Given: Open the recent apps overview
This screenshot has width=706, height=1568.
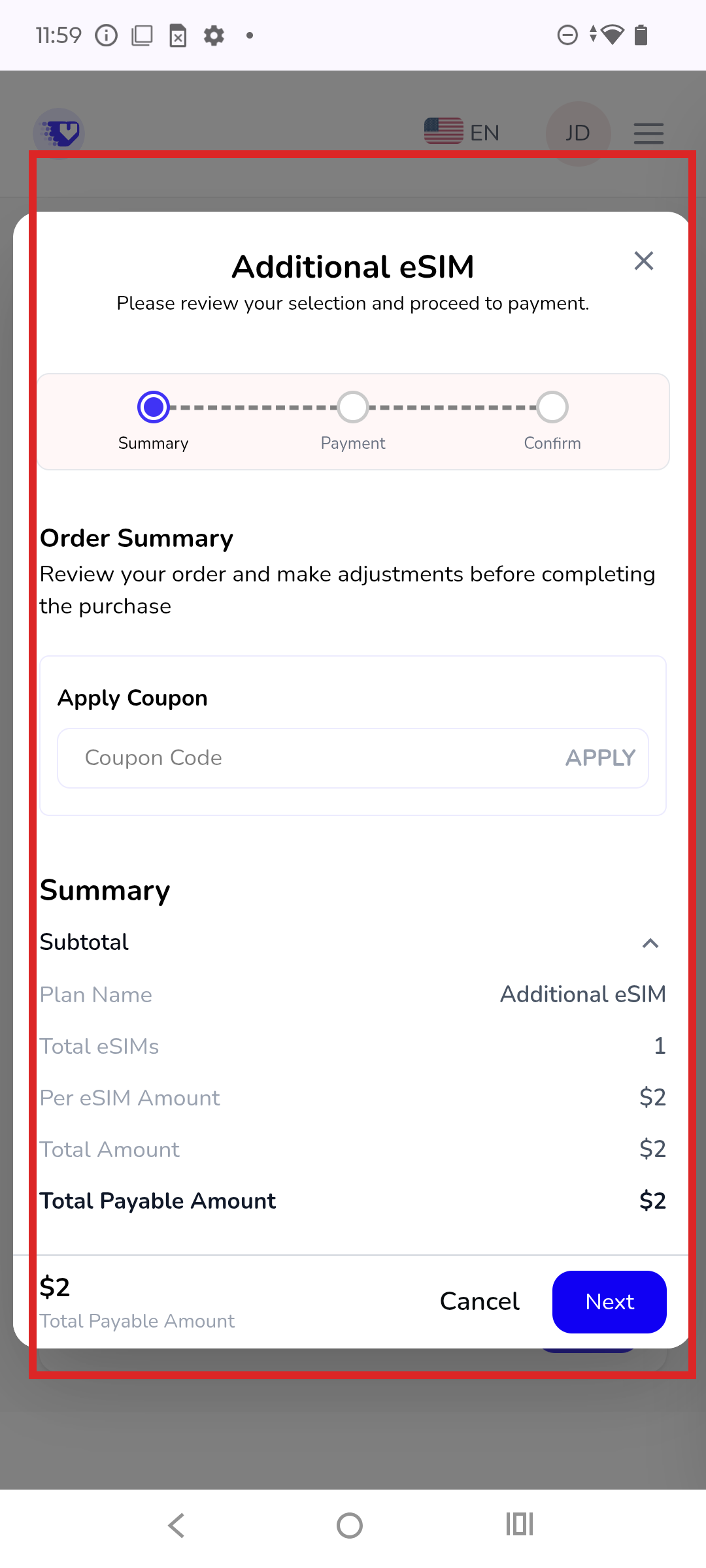Looking at the screenshot, I should click(520, 1525).
